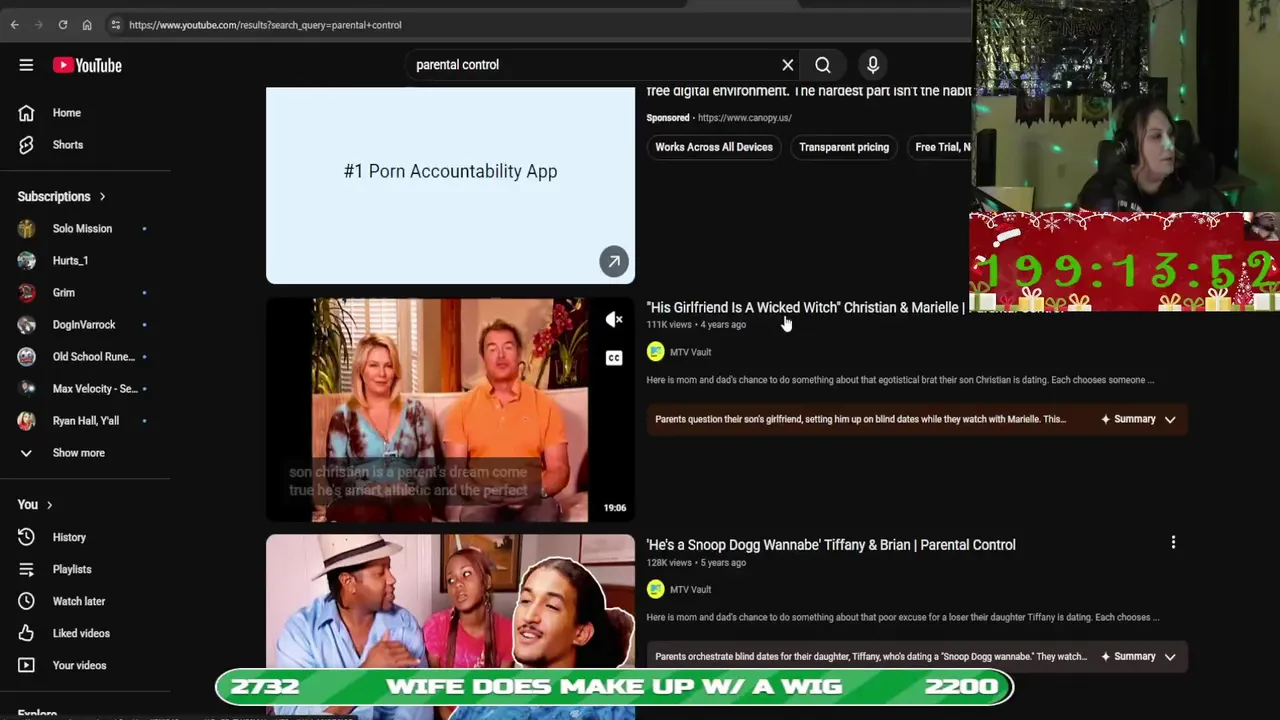Open DogInVarrock subscription channel
Viewport: 1280px width, 720px height.
click(x=85, y=325)
